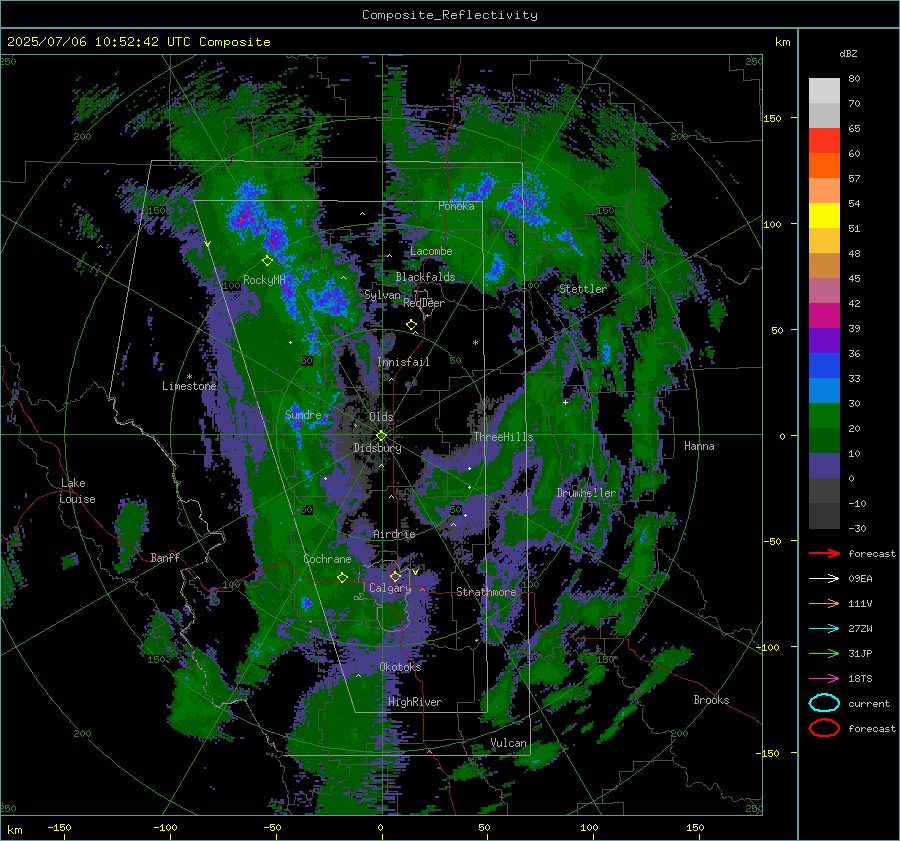900x841 pixels.
Task: Pick the magenta swatch between 42 and 39
Action: (824, 316)
